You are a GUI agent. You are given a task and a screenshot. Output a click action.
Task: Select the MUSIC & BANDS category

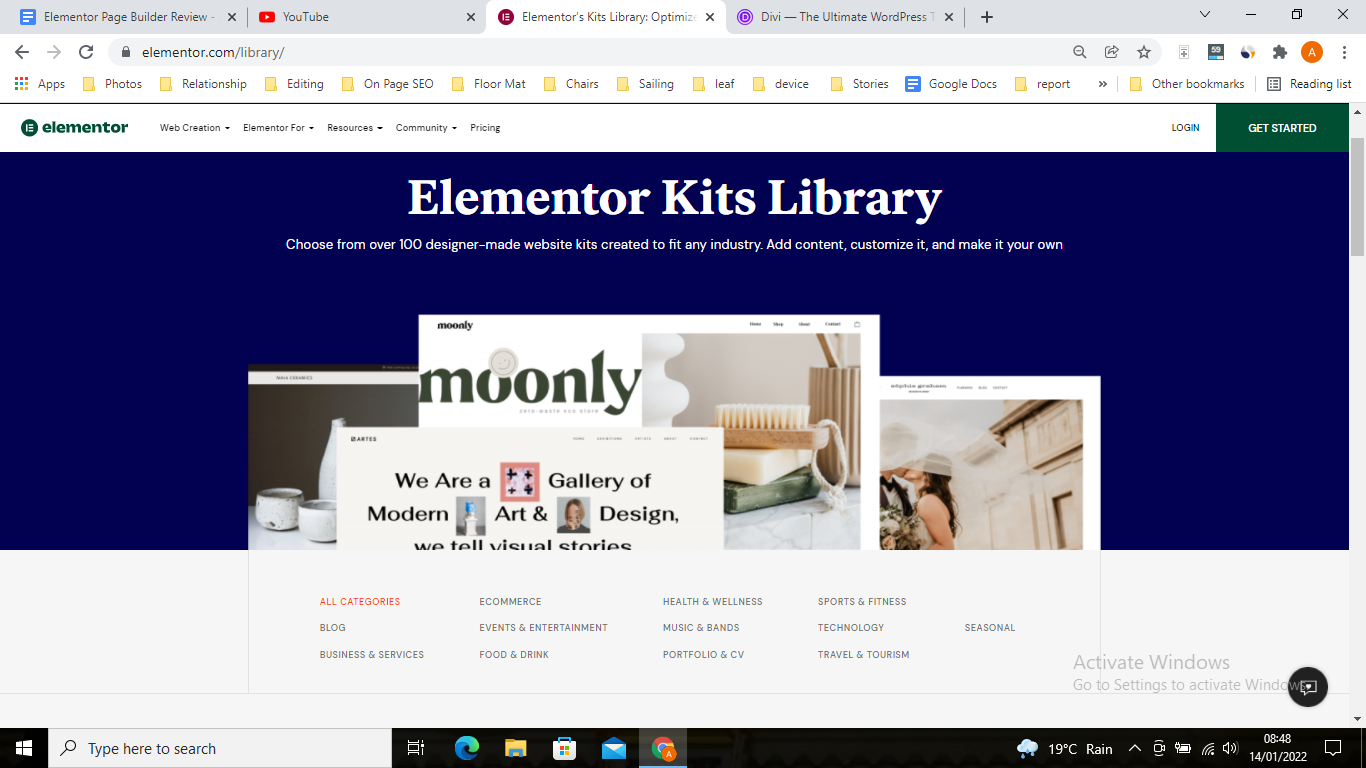701,628
